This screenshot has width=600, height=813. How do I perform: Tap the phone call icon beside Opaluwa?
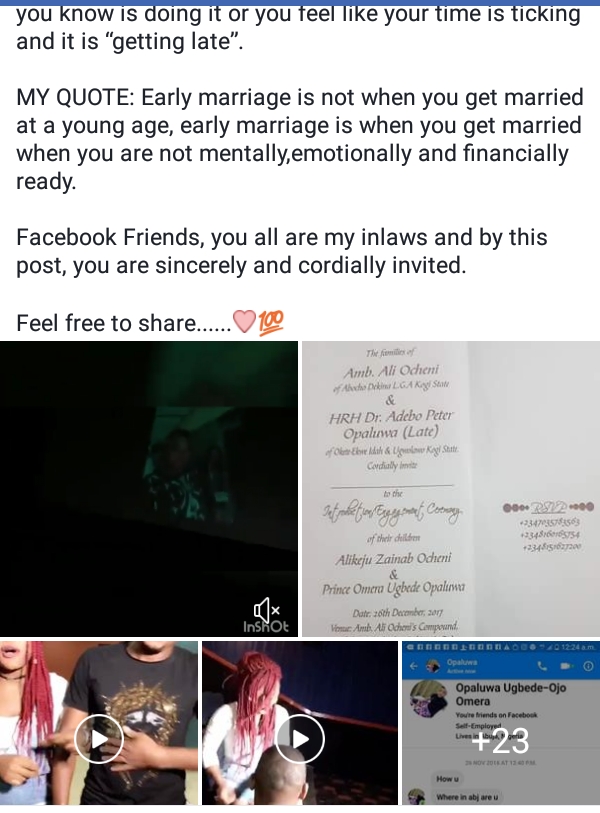[542, 666]
